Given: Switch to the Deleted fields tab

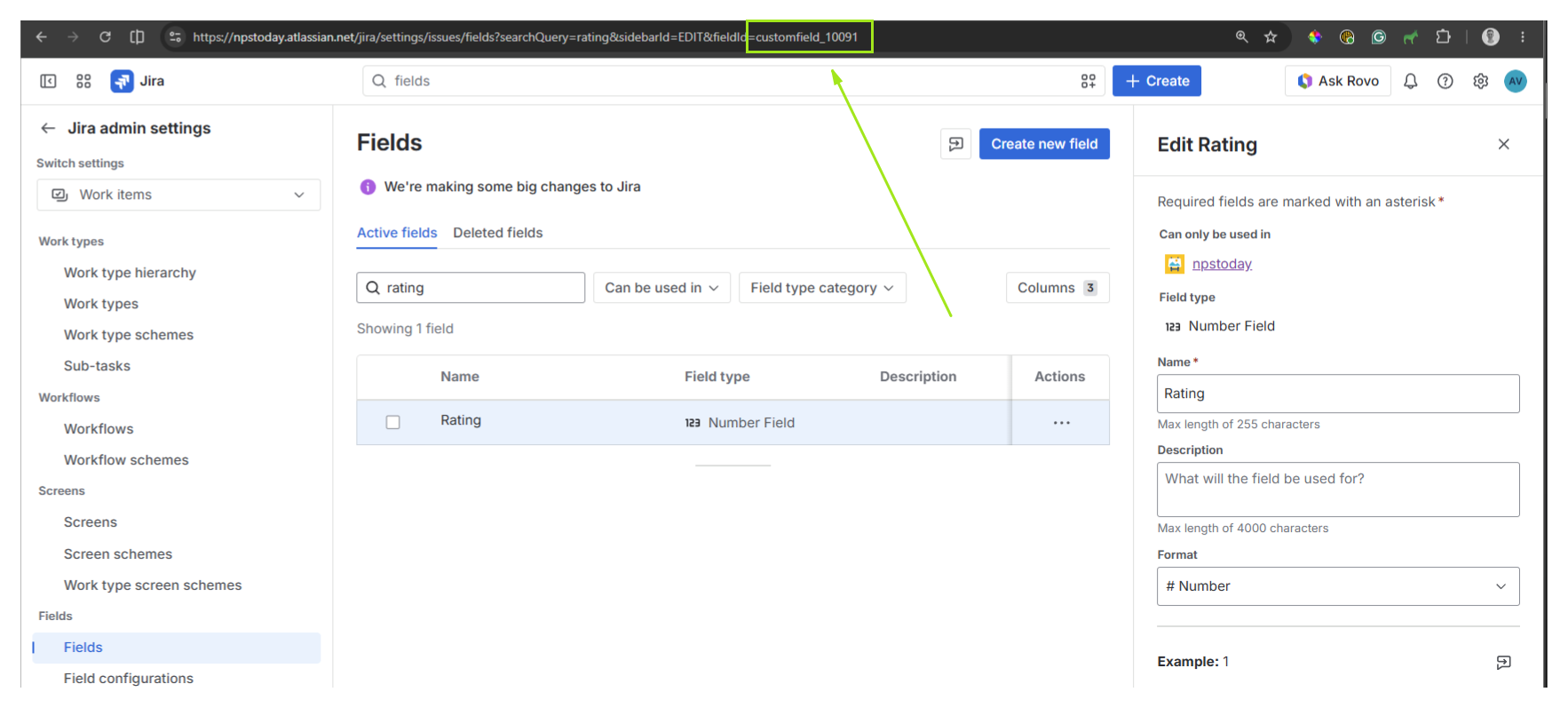Looking at the screenshot, I should coord(497,233).
